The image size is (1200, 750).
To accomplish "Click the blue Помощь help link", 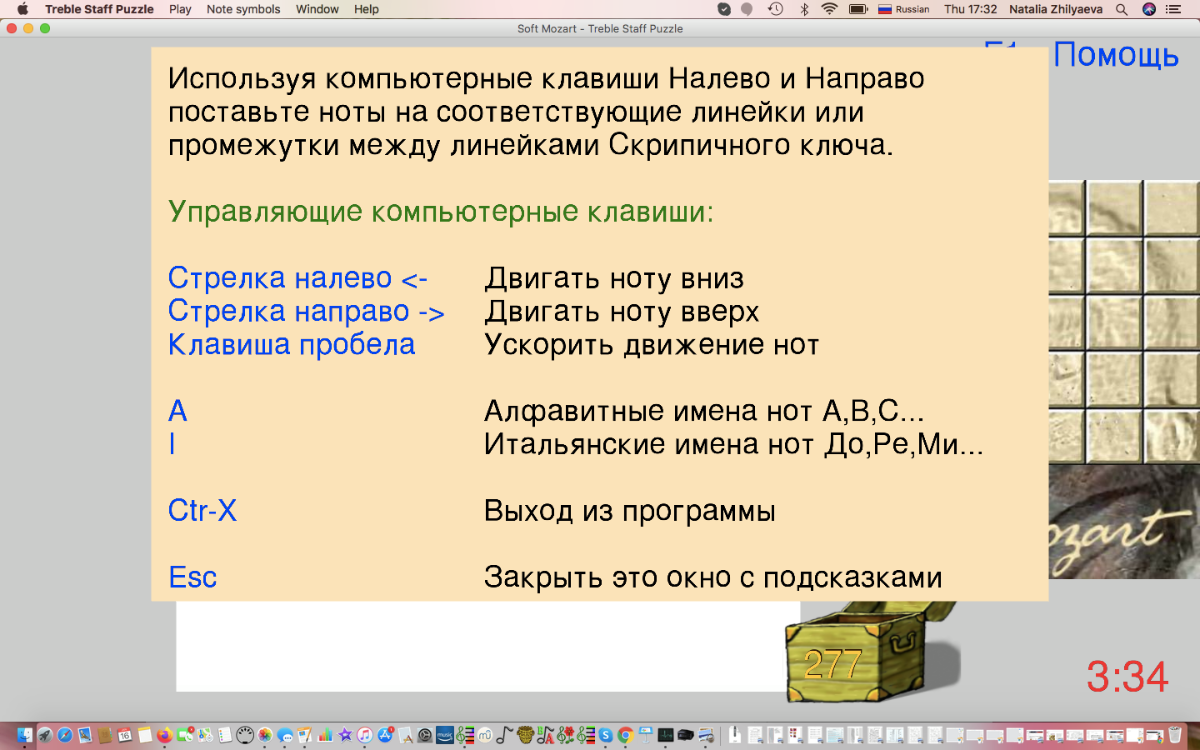I will point(1116,54).
